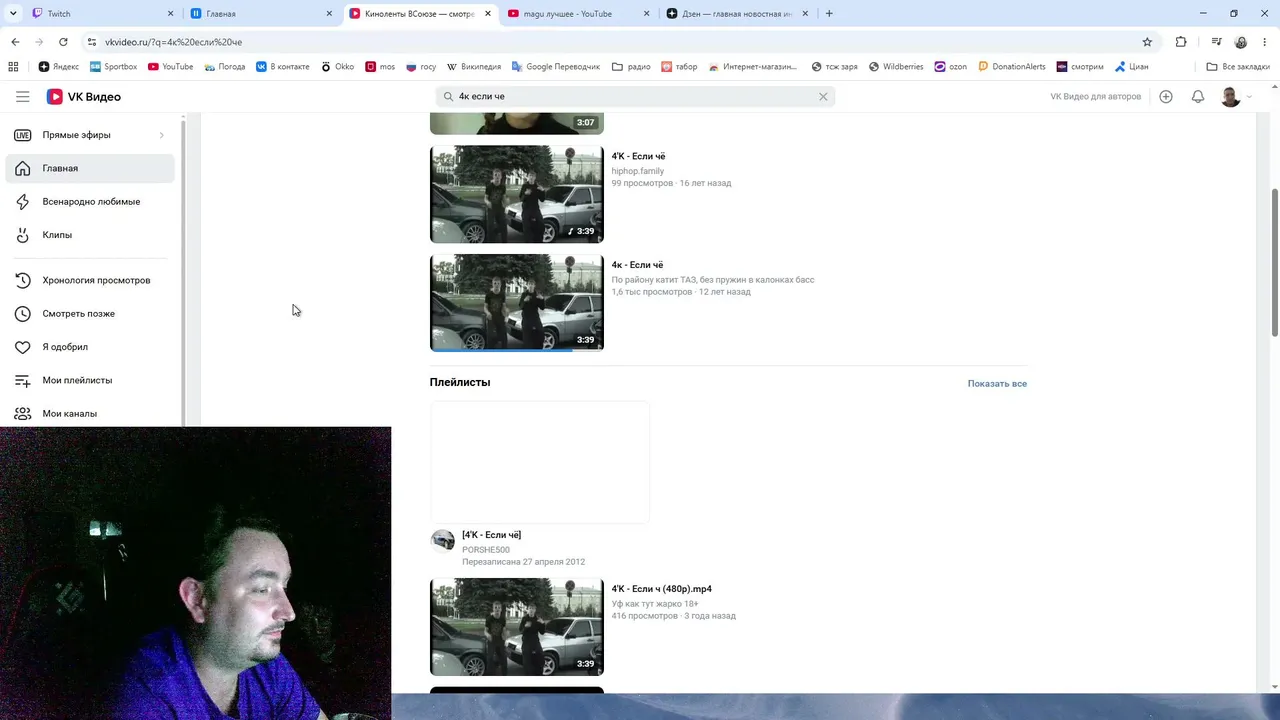Open the browser extensions puzzle icon
1280x720 pixels.
point(1181,42)
